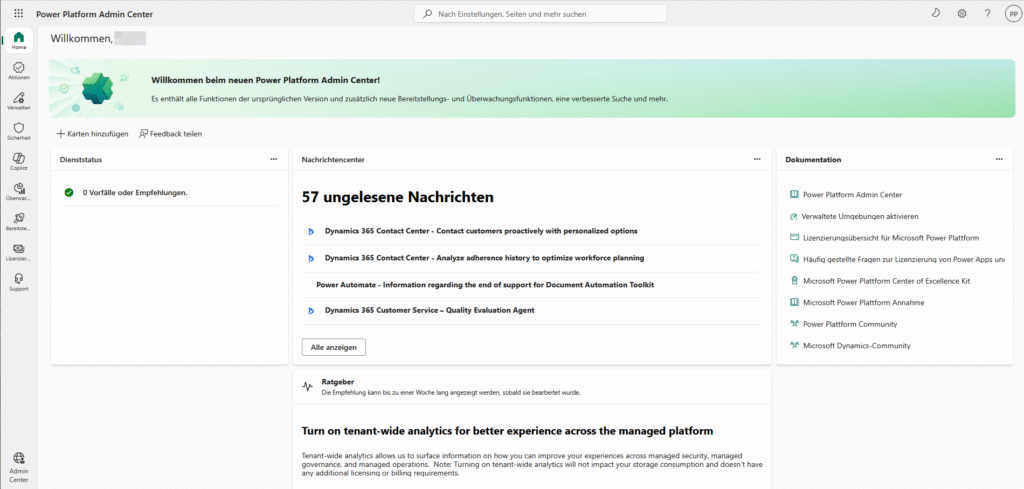Expand the Dienststatus card options menu
This screenshot has width=1024, height=489.
click(273, 159)
